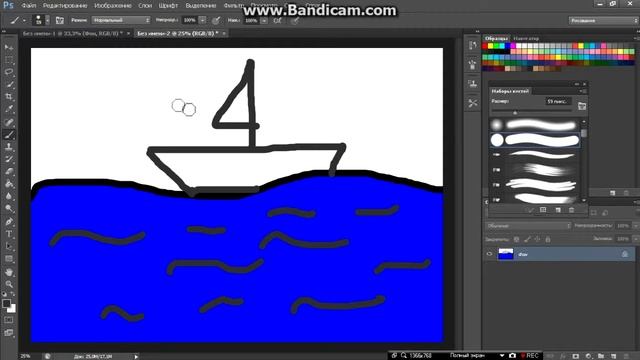Image resolution: width=640 pixels, height=360 pixels.
Task: Open the Файл menu
Action: coord(29,6)
